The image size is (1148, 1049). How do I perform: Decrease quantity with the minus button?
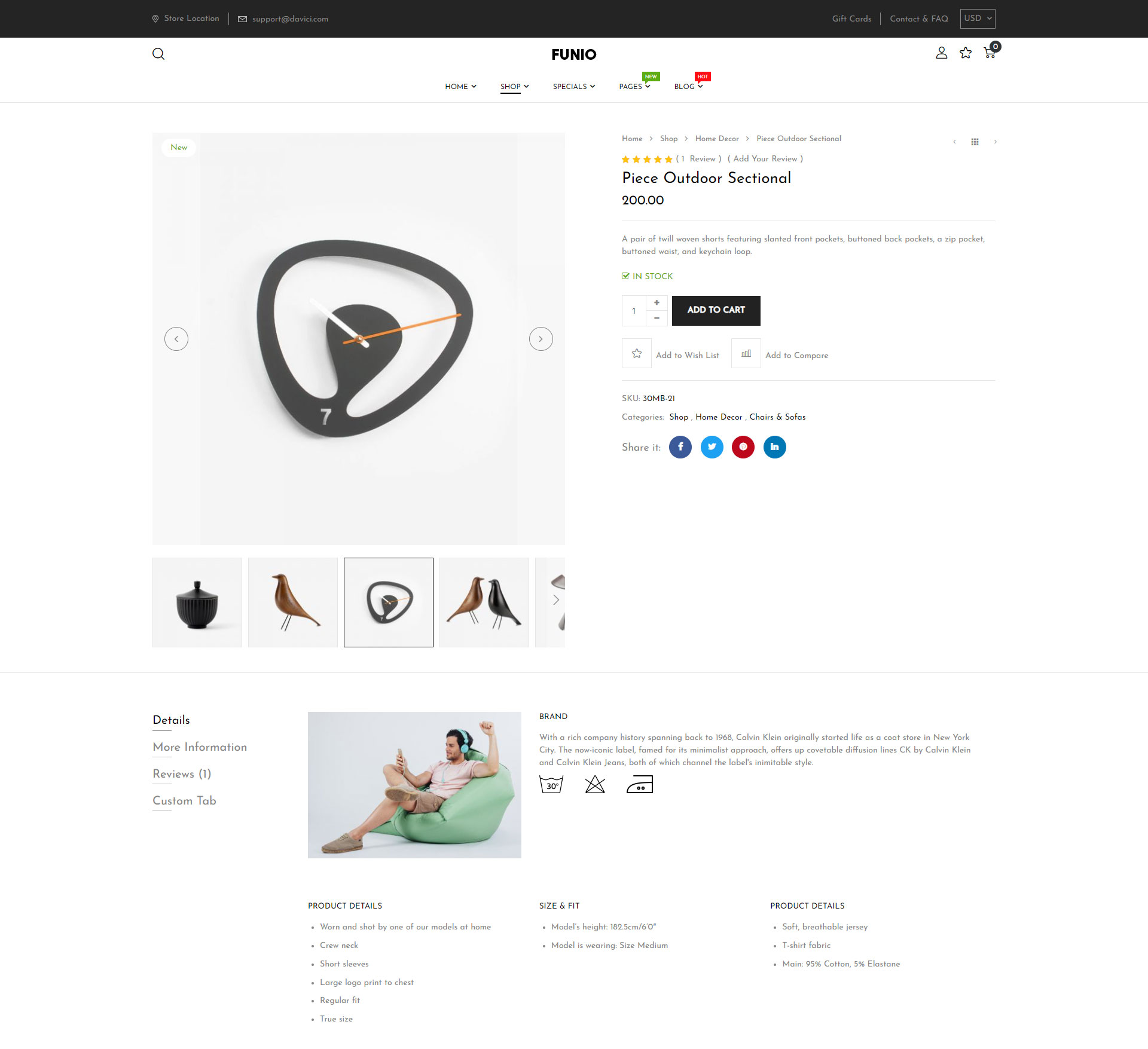pyautogui.click(x=657, y=318)
